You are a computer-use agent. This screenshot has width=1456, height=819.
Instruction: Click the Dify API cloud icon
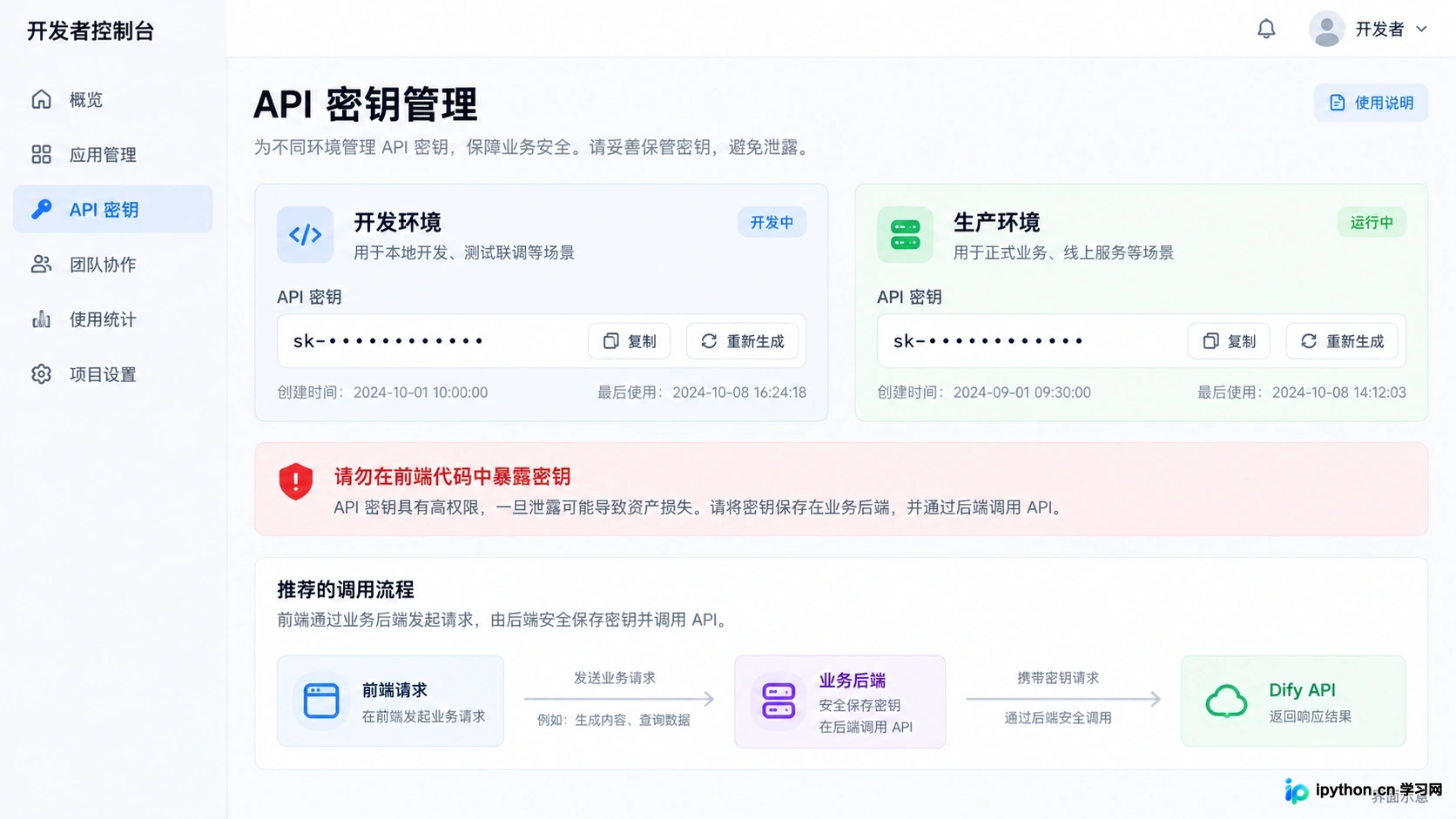[1226, 701]
